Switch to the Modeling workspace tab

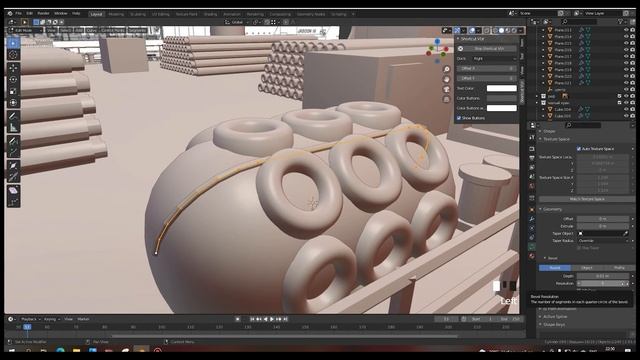[116, 14]
